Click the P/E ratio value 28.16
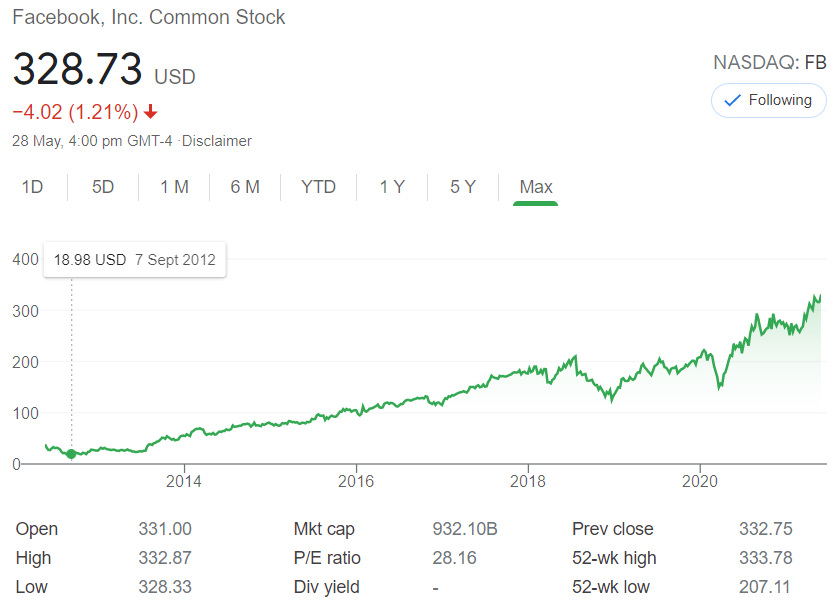 point(454,558)
